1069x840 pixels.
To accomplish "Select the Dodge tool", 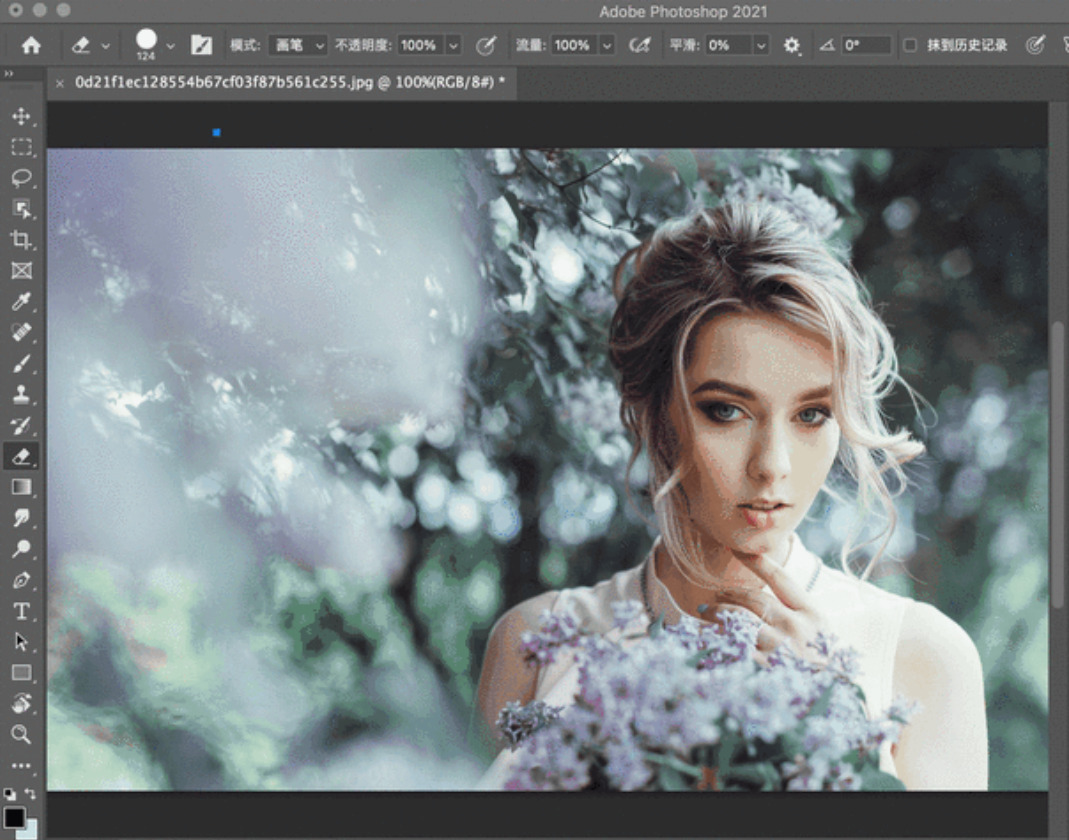I will [x=21, y=549].
